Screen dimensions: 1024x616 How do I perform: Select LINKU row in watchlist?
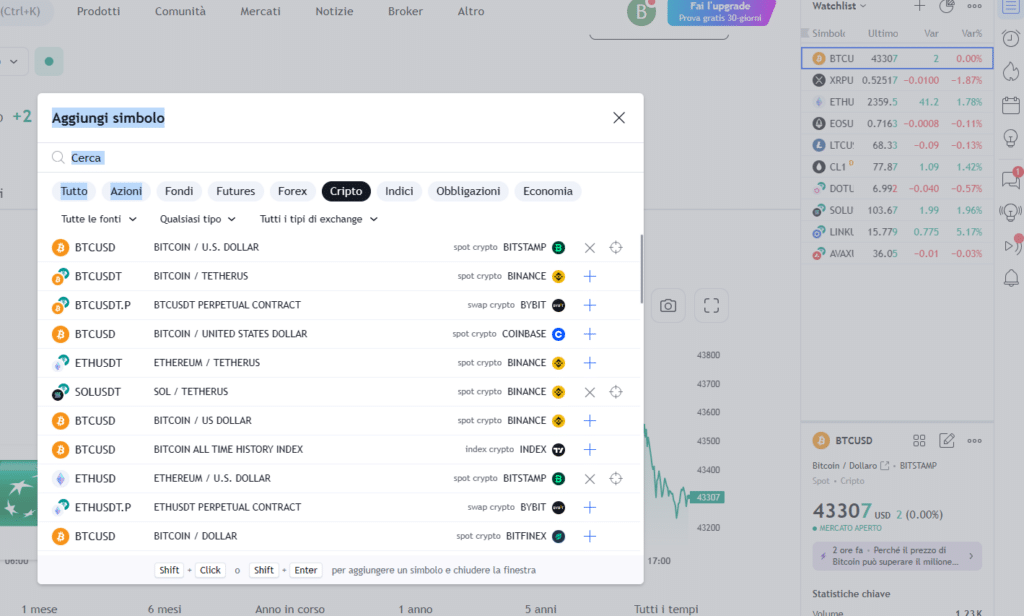897,232
